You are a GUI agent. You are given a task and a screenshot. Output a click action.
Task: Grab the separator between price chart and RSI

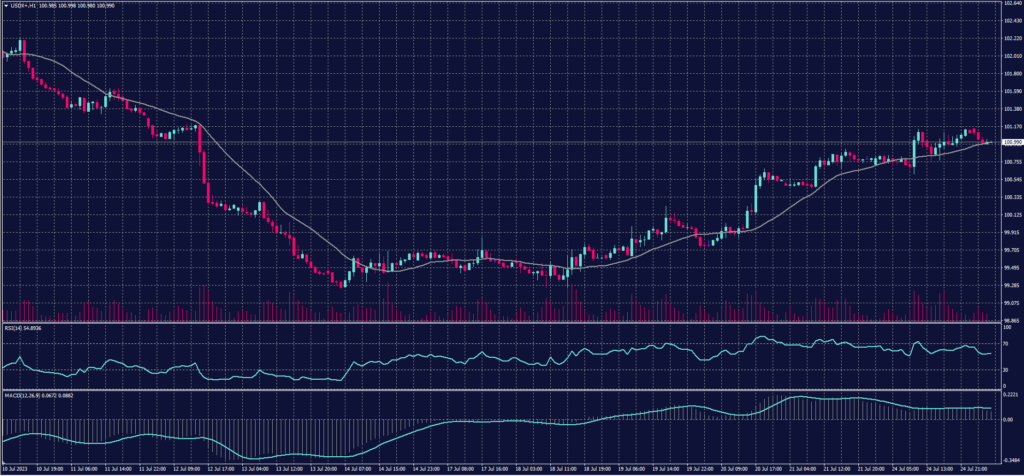500,323
